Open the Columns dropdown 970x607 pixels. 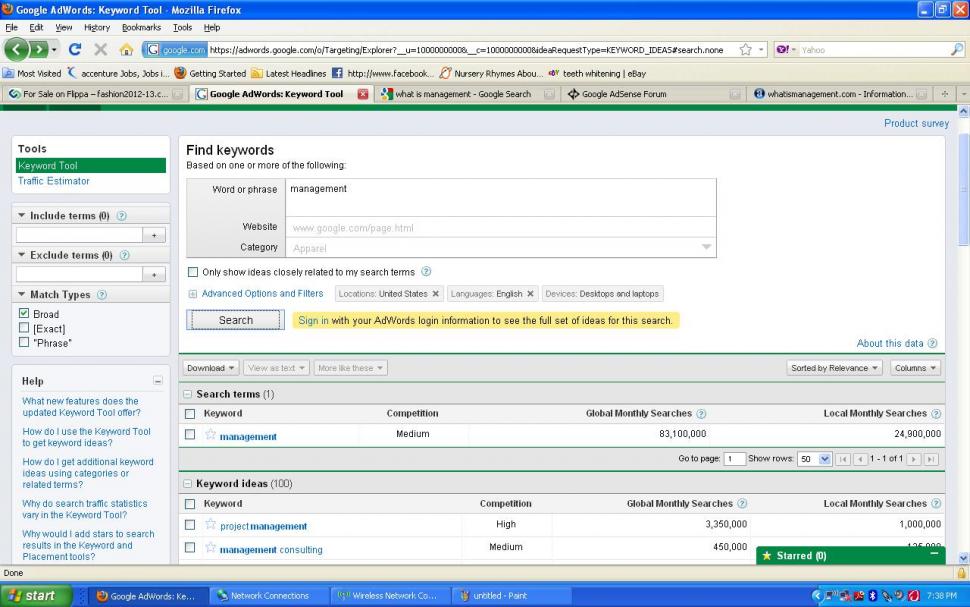click(915, 368)
